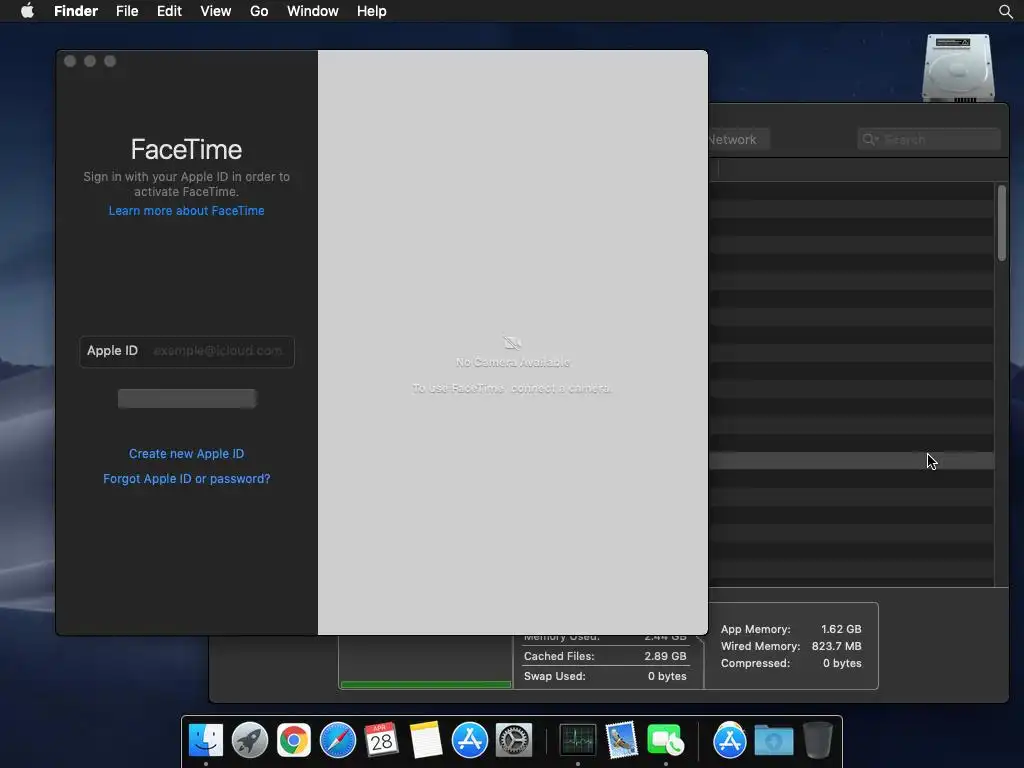This screenshot has width=1024, height=768.
Task: Launch Launchpad rocket icon in Dock
Action: [249, 740]
